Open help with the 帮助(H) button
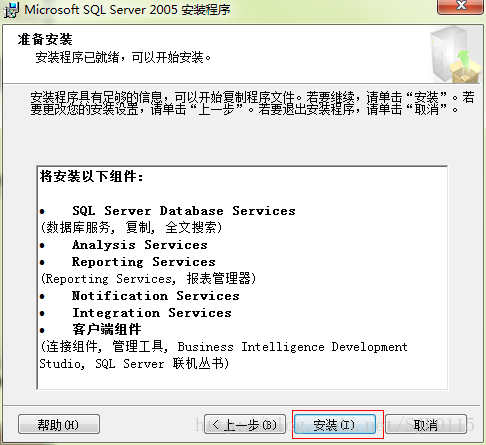The image size is (486, 445). 59,424
